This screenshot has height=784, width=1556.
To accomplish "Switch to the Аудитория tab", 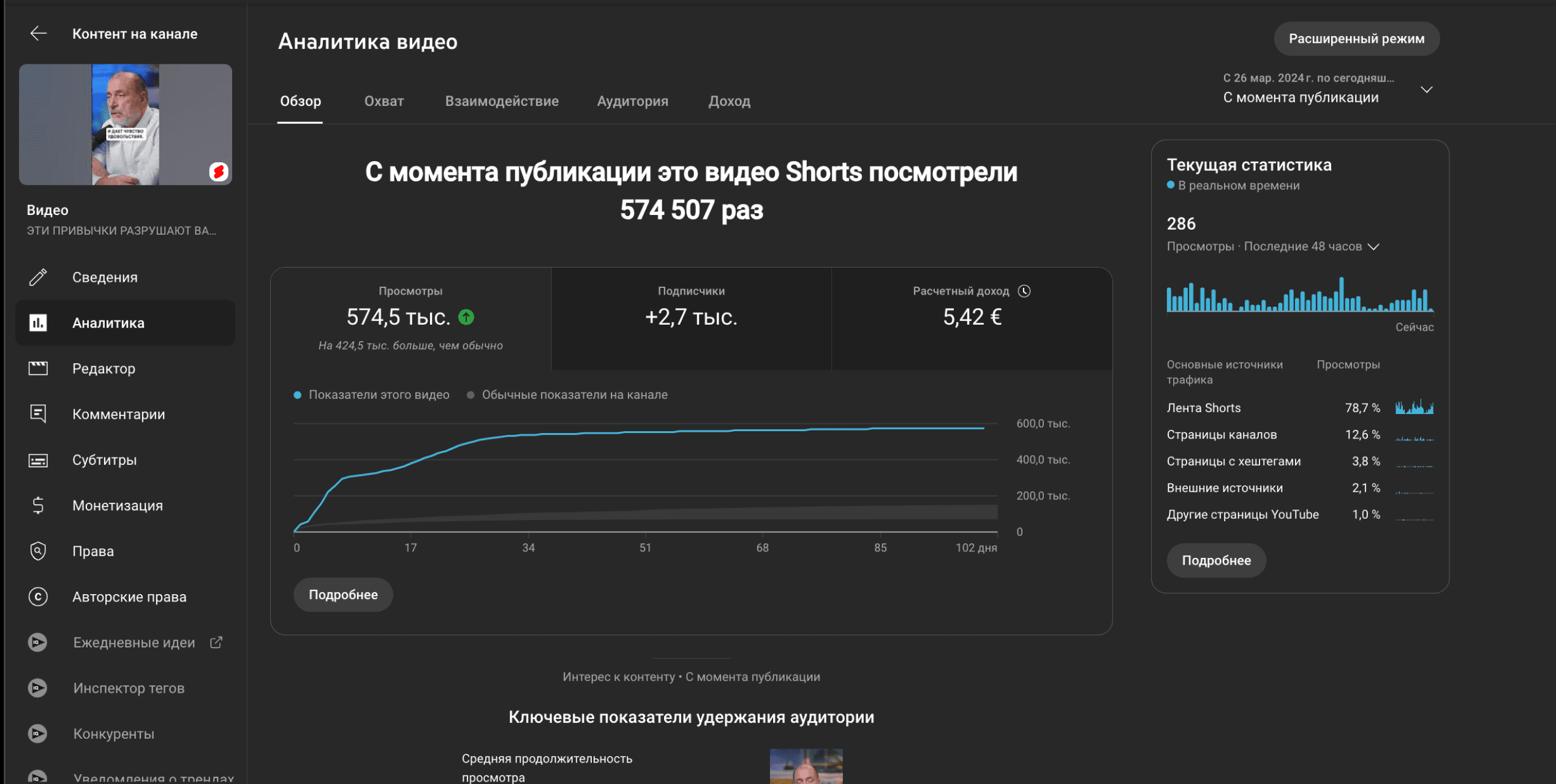I will point(632,101).
